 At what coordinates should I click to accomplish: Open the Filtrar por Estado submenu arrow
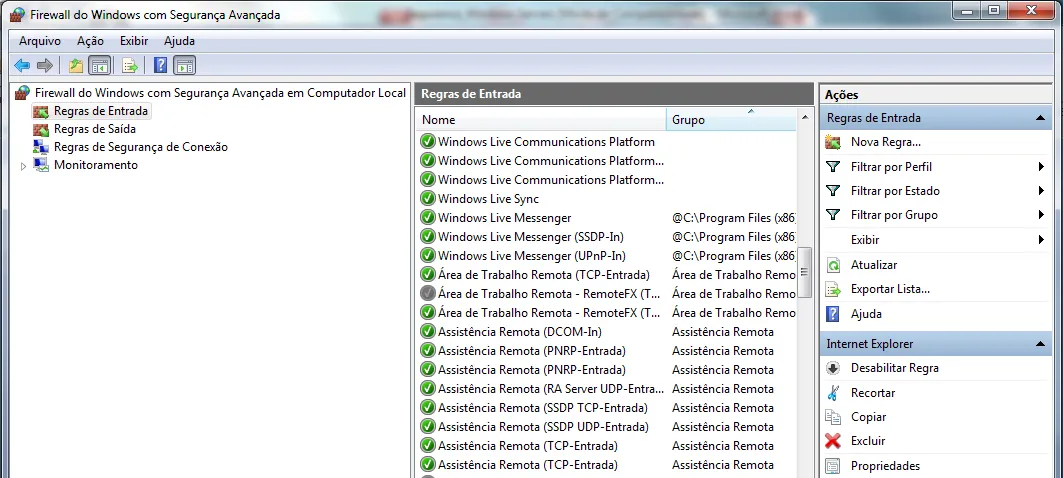1041,191
